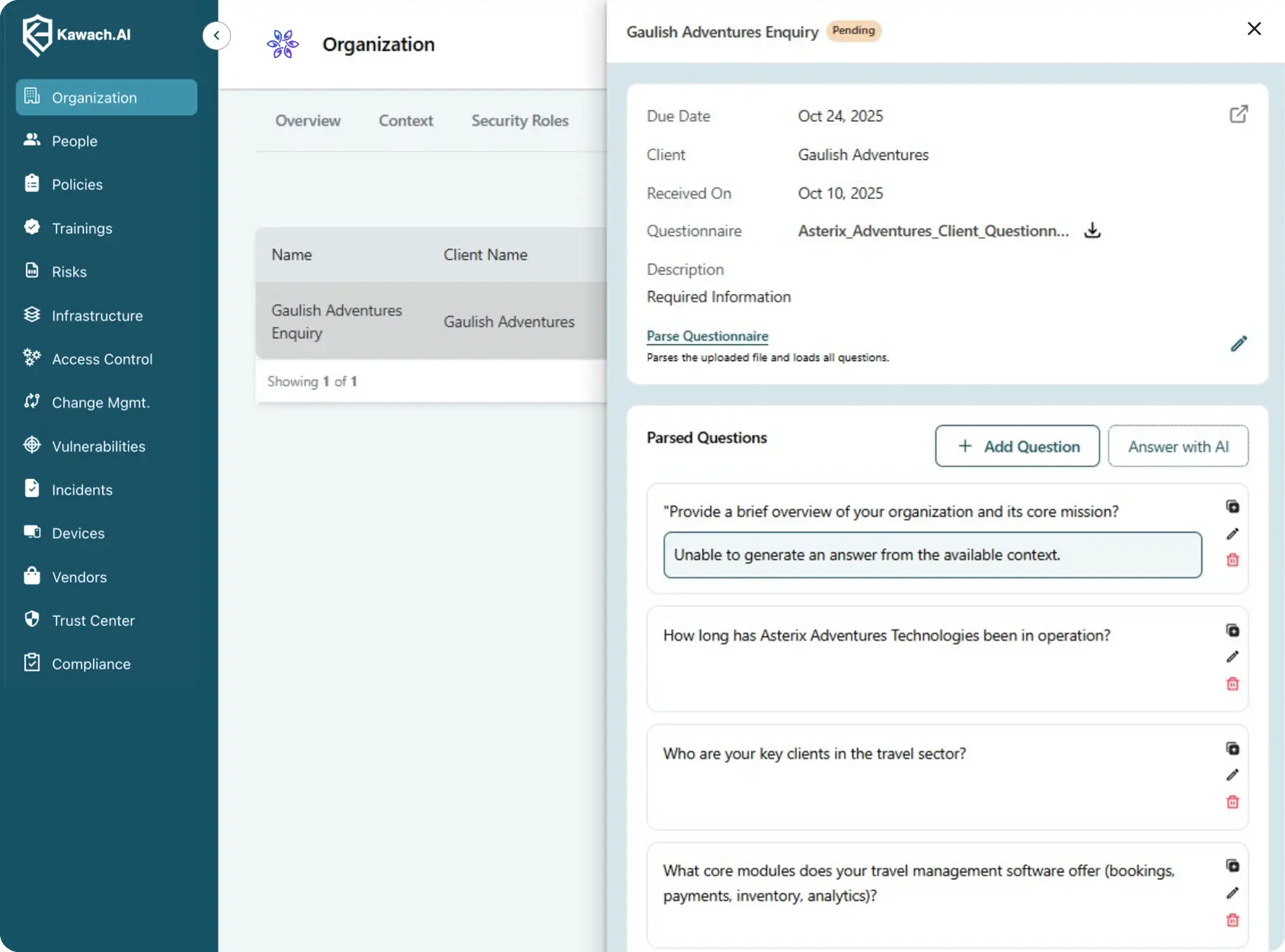Click the Add Question button

(x=1017, y=446)
